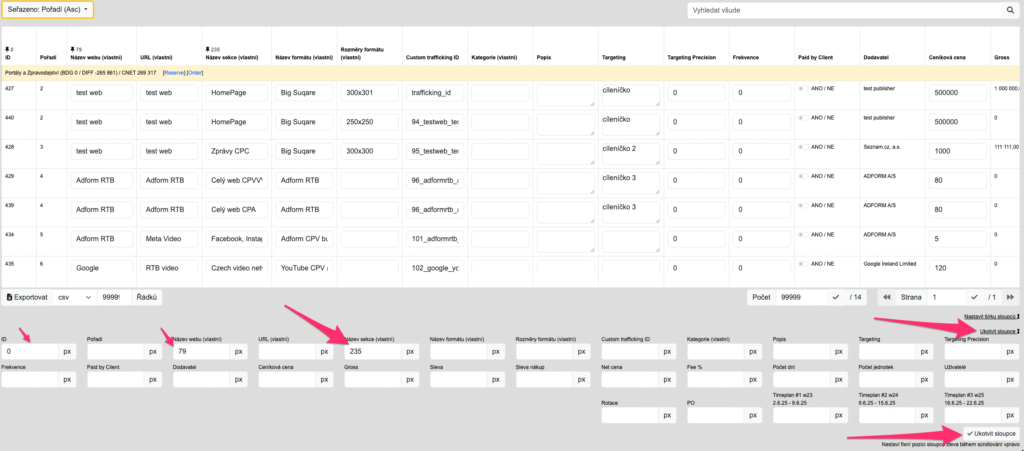Confirm the Strana page number with checkmark
Image resolution: width=1024 pixels, height=451 pixels.
pyautogui.click(x=974, y=297)
